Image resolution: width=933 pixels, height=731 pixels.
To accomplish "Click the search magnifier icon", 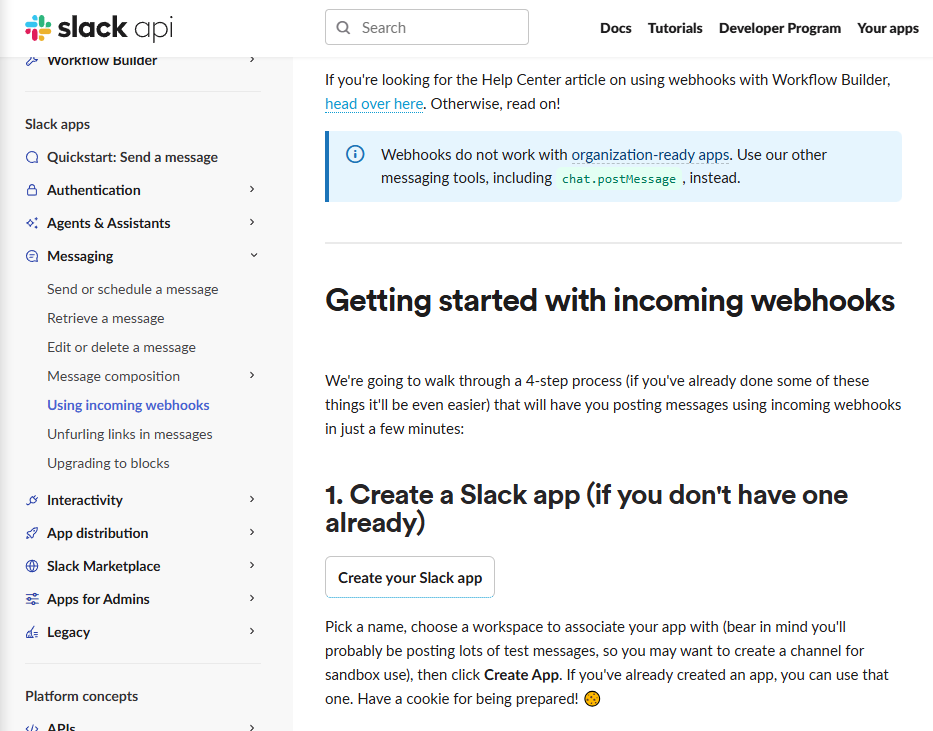I will (x=343, y=27).
